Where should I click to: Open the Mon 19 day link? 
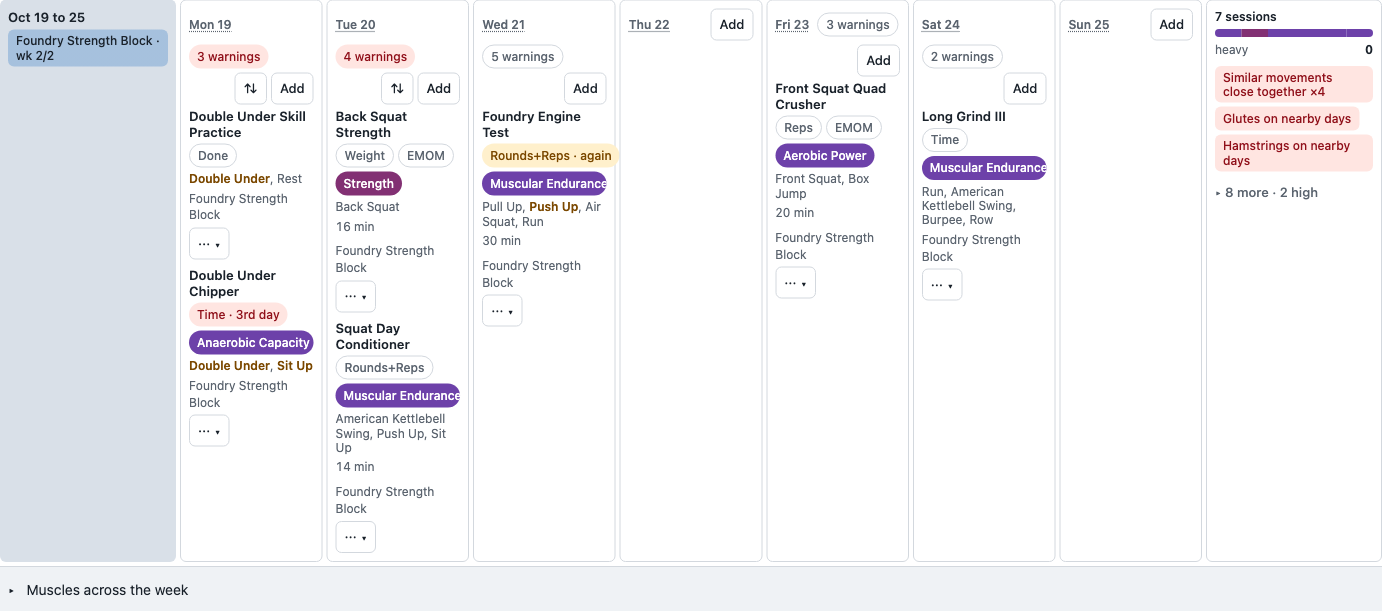click(210, 25)
